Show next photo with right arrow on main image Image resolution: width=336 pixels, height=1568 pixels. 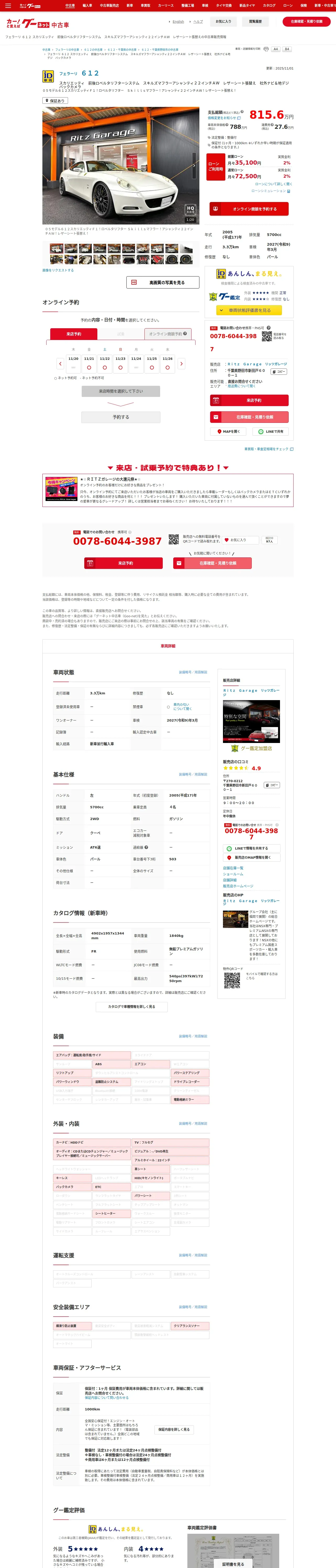coord(194,166)
